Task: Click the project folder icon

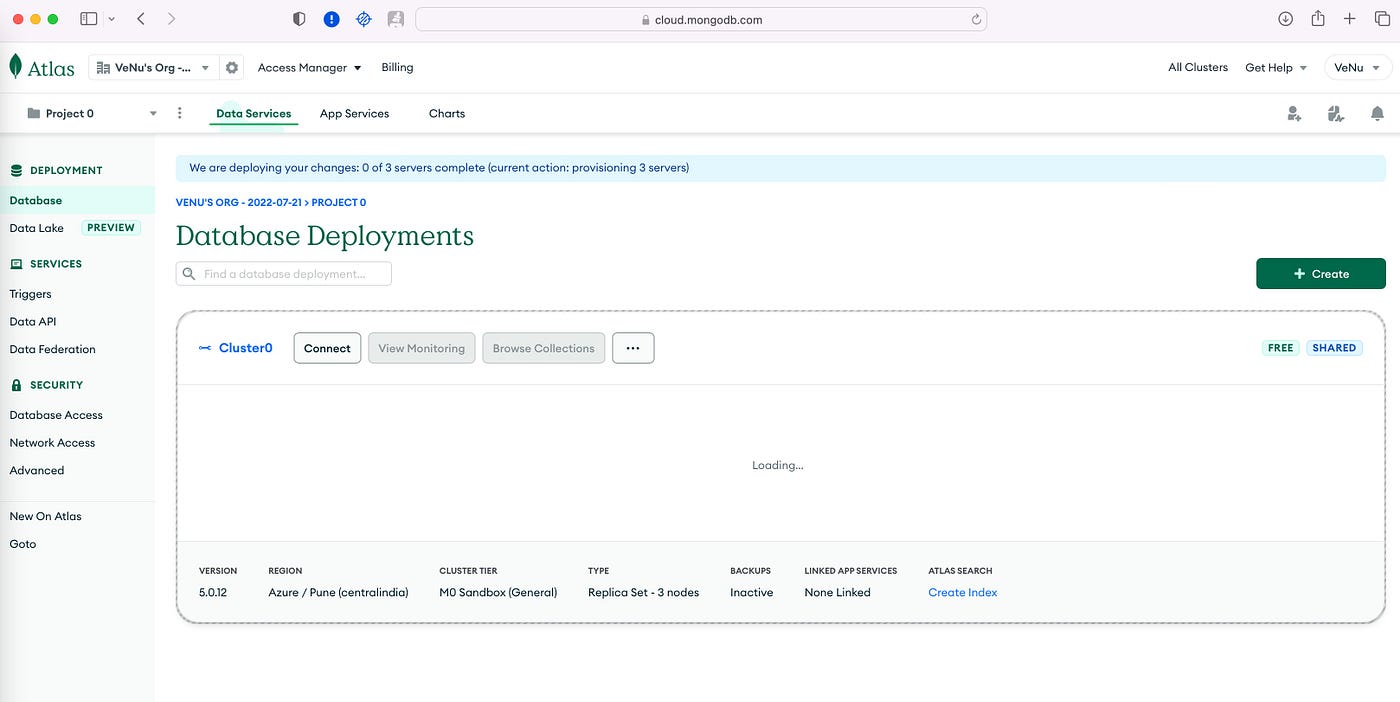Action: click(x=34, y=114)
